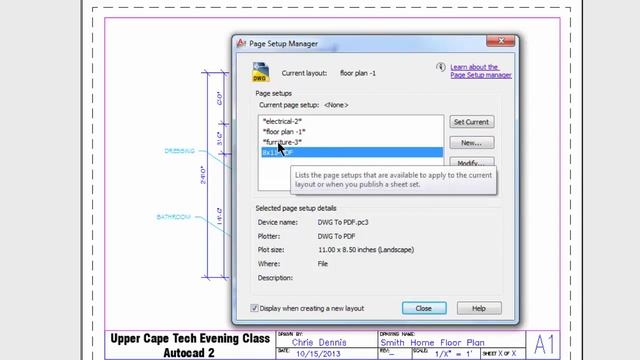
Task: Toggle Display when creating a new layout
Action: coord(254,308)
